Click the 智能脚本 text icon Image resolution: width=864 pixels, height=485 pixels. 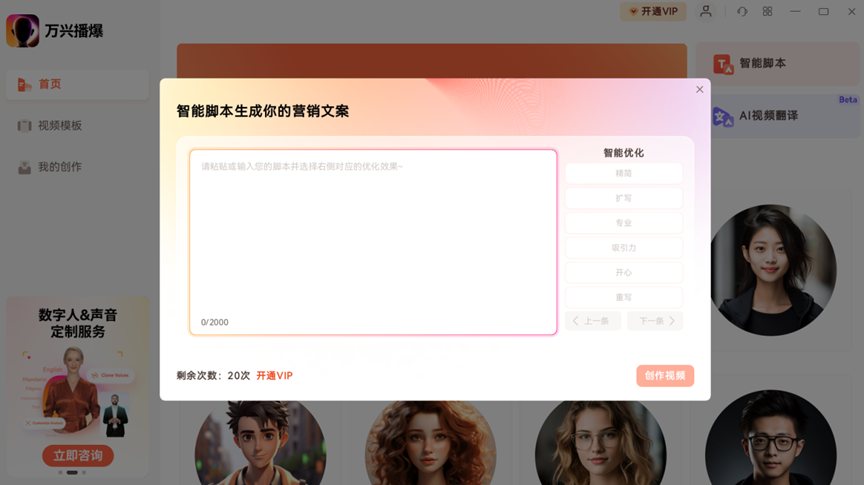coord(723,64)
